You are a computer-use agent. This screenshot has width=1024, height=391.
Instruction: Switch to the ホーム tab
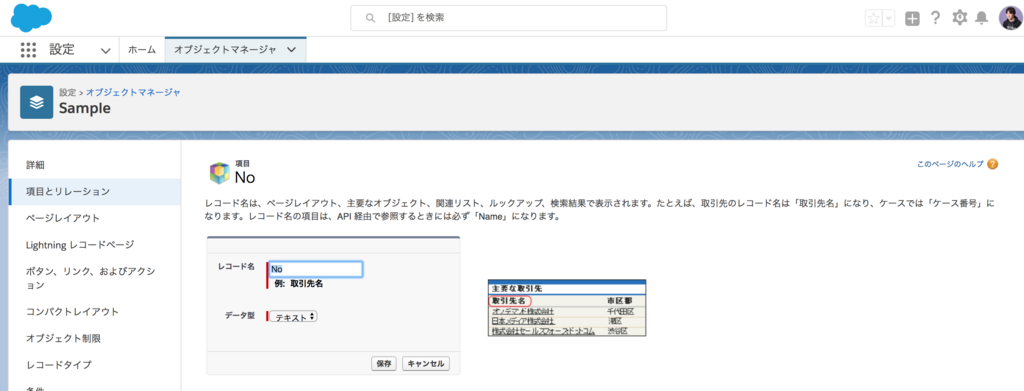(142, 50)
